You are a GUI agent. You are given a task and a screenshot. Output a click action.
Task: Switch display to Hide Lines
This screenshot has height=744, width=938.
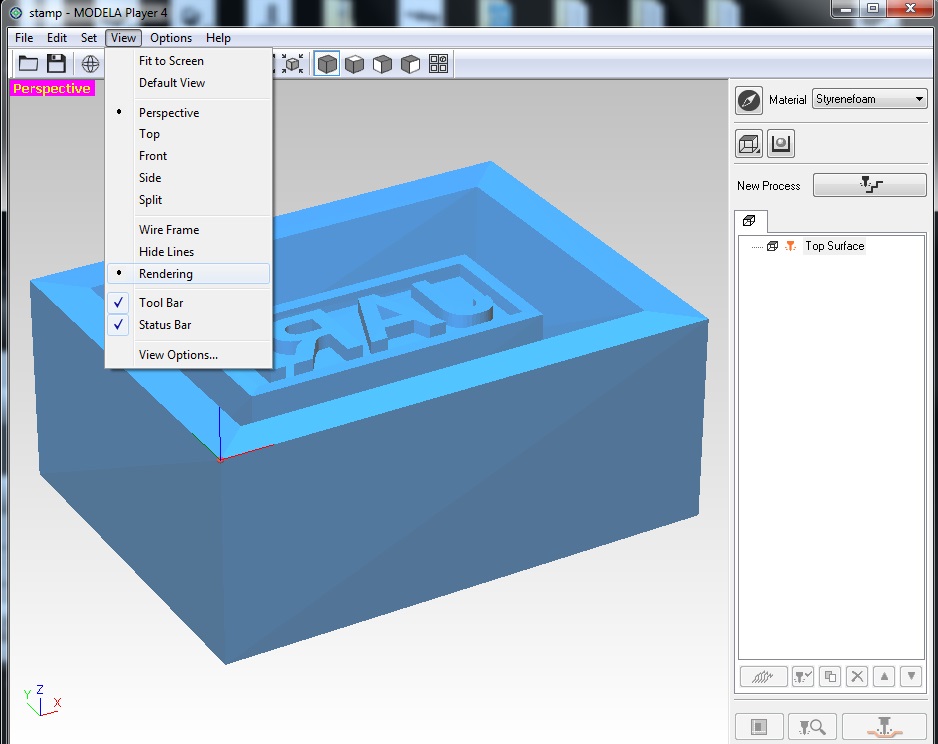click(188, 252)
